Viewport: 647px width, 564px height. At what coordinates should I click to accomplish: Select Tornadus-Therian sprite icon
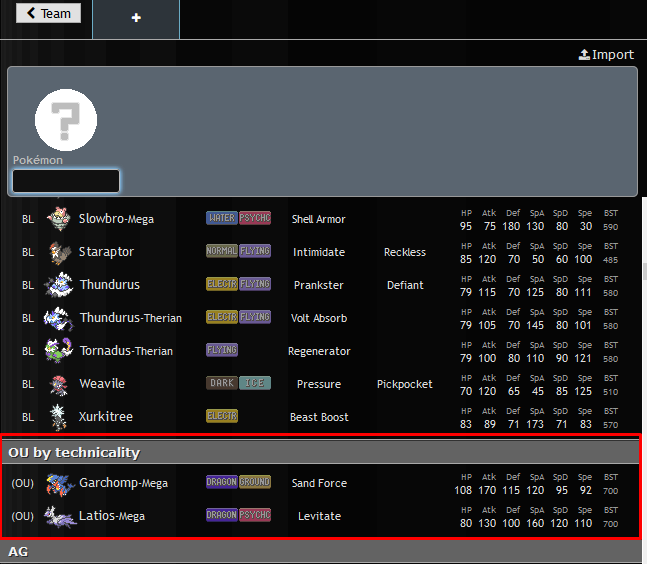coord(59,351)
